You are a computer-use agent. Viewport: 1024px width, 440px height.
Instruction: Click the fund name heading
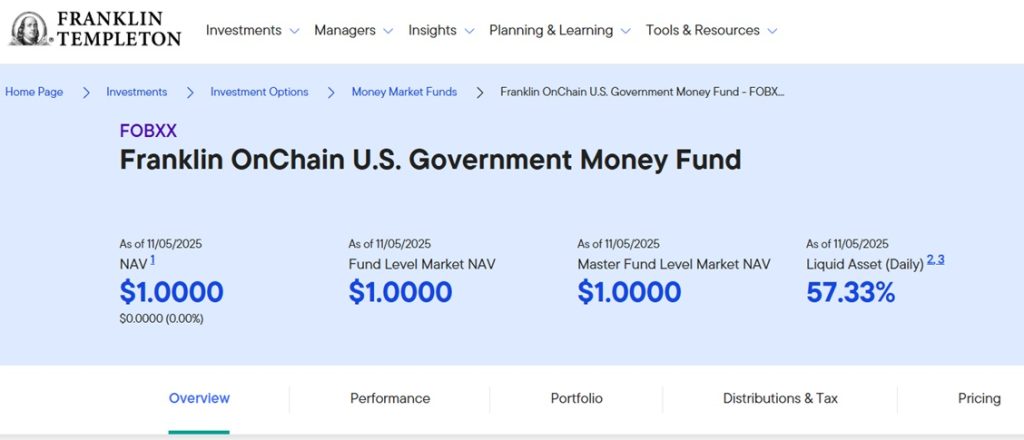coord(431,160)
